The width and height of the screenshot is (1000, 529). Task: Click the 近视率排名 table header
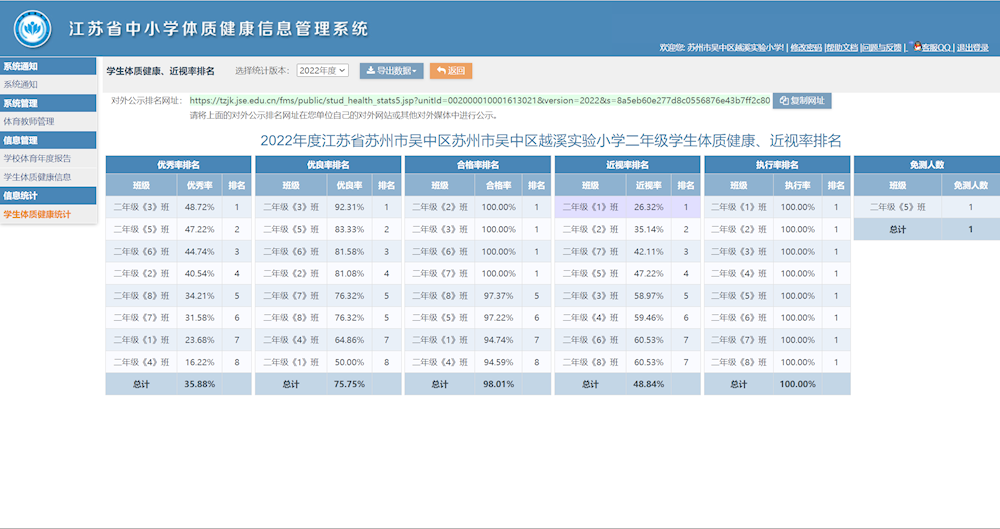[x=628, y=165]
